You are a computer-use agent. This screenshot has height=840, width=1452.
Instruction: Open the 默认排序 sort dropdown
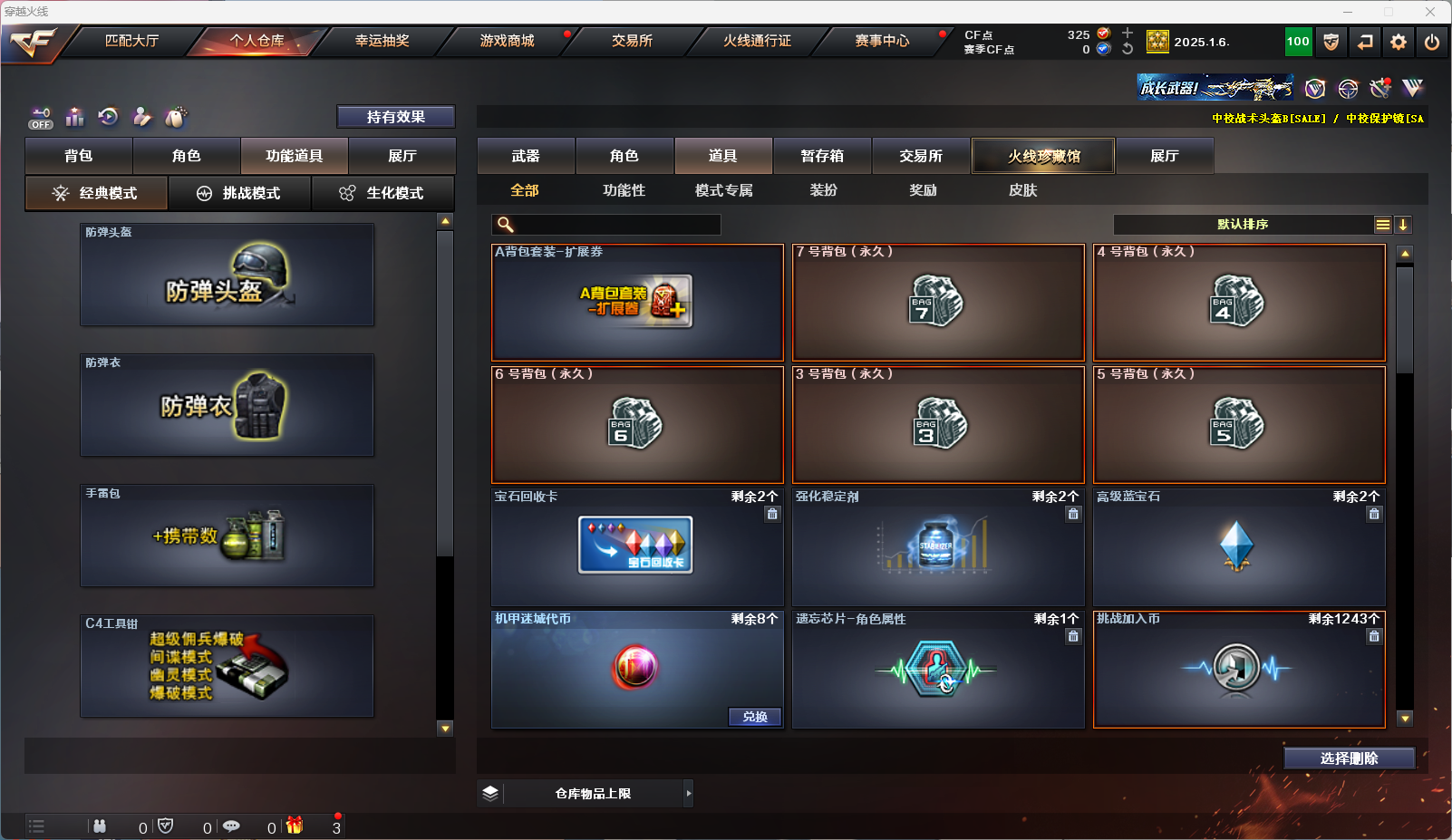(1243, 225)
